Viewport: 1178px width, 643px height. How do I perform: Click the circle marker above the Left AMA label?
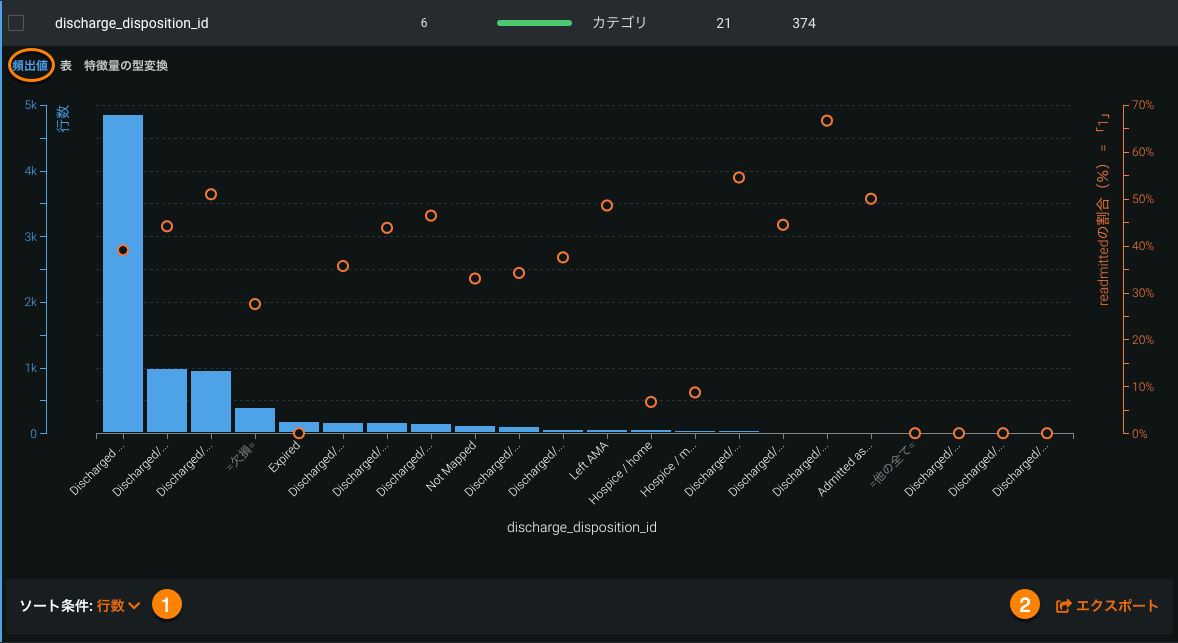click(x=607, y=206)
